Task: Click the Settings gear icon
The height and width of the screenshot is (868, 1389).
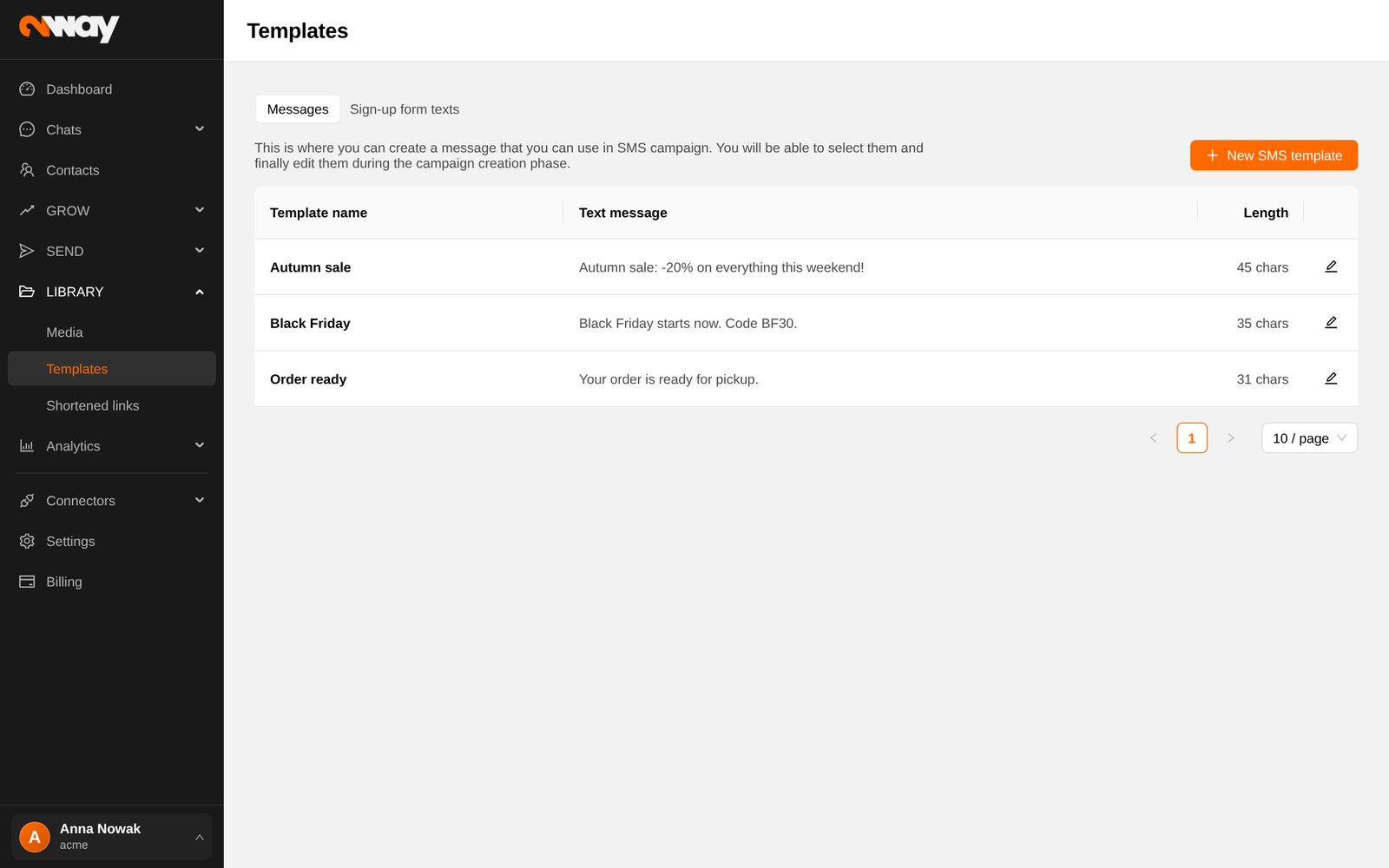Action: tap(27, 541)
